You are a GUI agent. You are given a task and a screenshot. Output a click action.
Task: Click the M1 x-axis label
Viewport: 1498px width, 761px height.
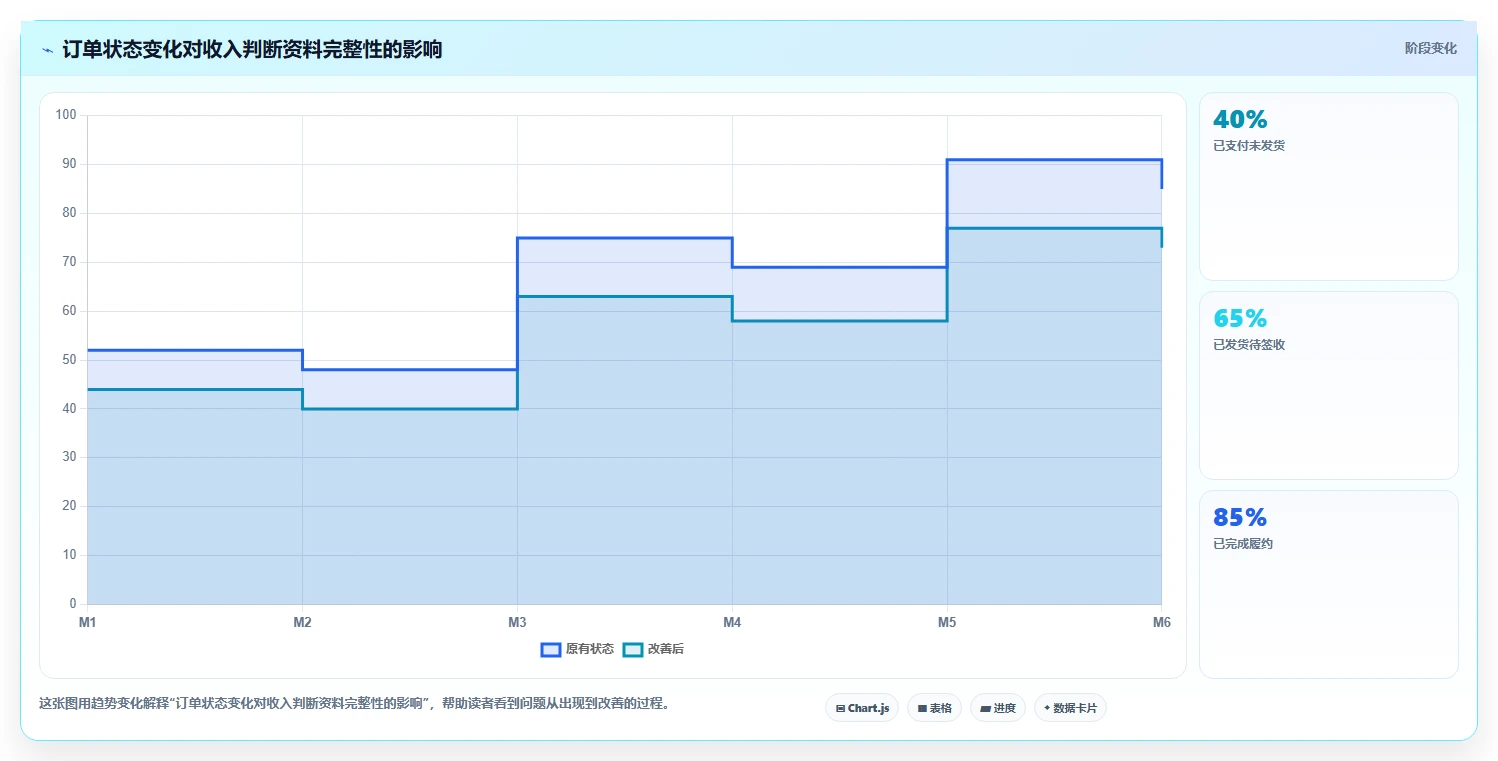[87, 622]
